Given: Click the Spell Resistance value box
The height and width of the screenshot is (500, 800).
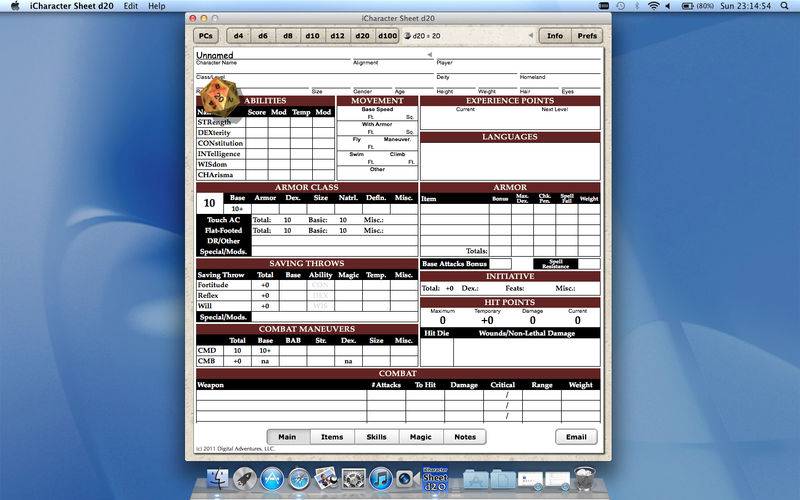Looking at the screenshot, I should 589,264.
